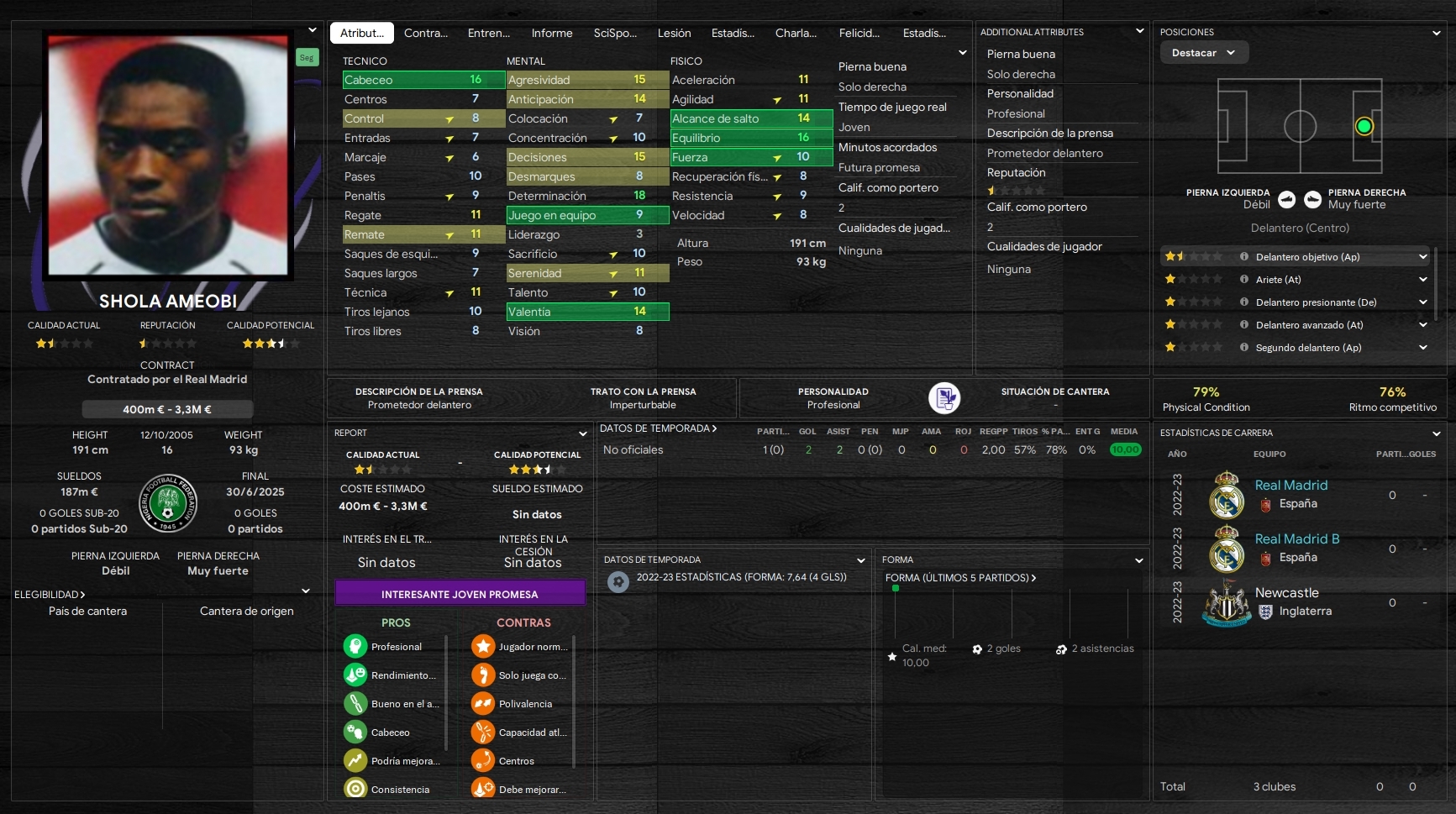
Task: Click the Capacidad atl... contra icon
Action: (x=483, y=732)
